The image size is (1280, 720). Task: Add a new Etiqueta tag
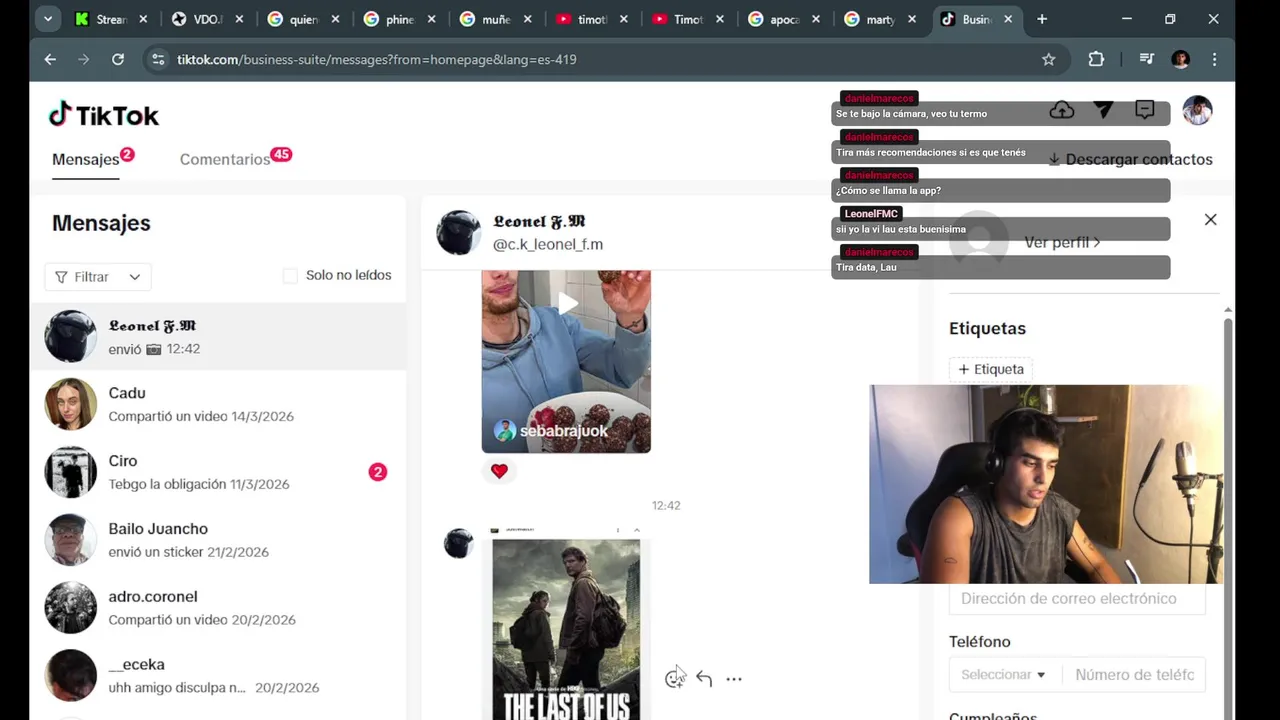(991, 369)
